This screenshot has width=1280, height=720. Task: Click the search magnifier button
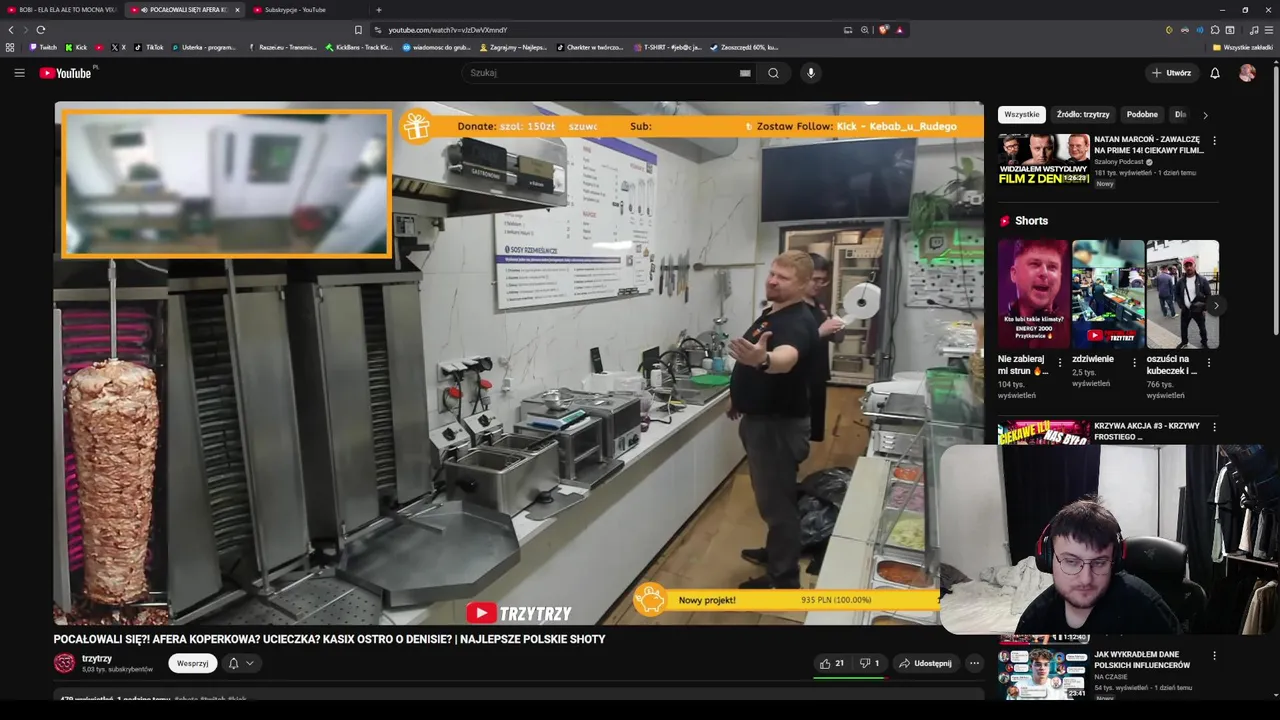pyautogui.click(x=773, y=73)
